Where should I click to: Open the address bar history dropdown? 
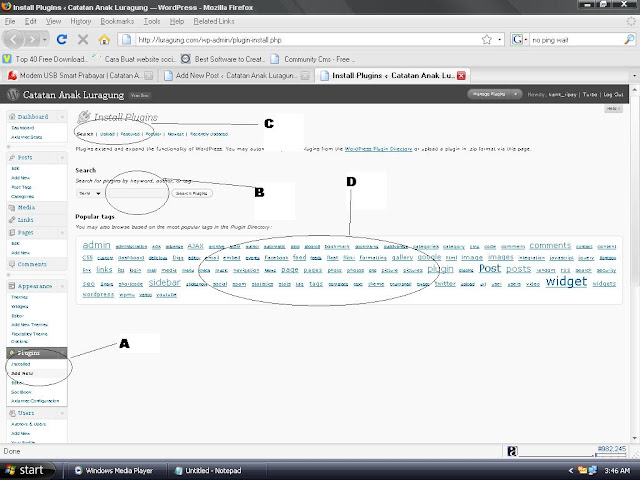500,40
